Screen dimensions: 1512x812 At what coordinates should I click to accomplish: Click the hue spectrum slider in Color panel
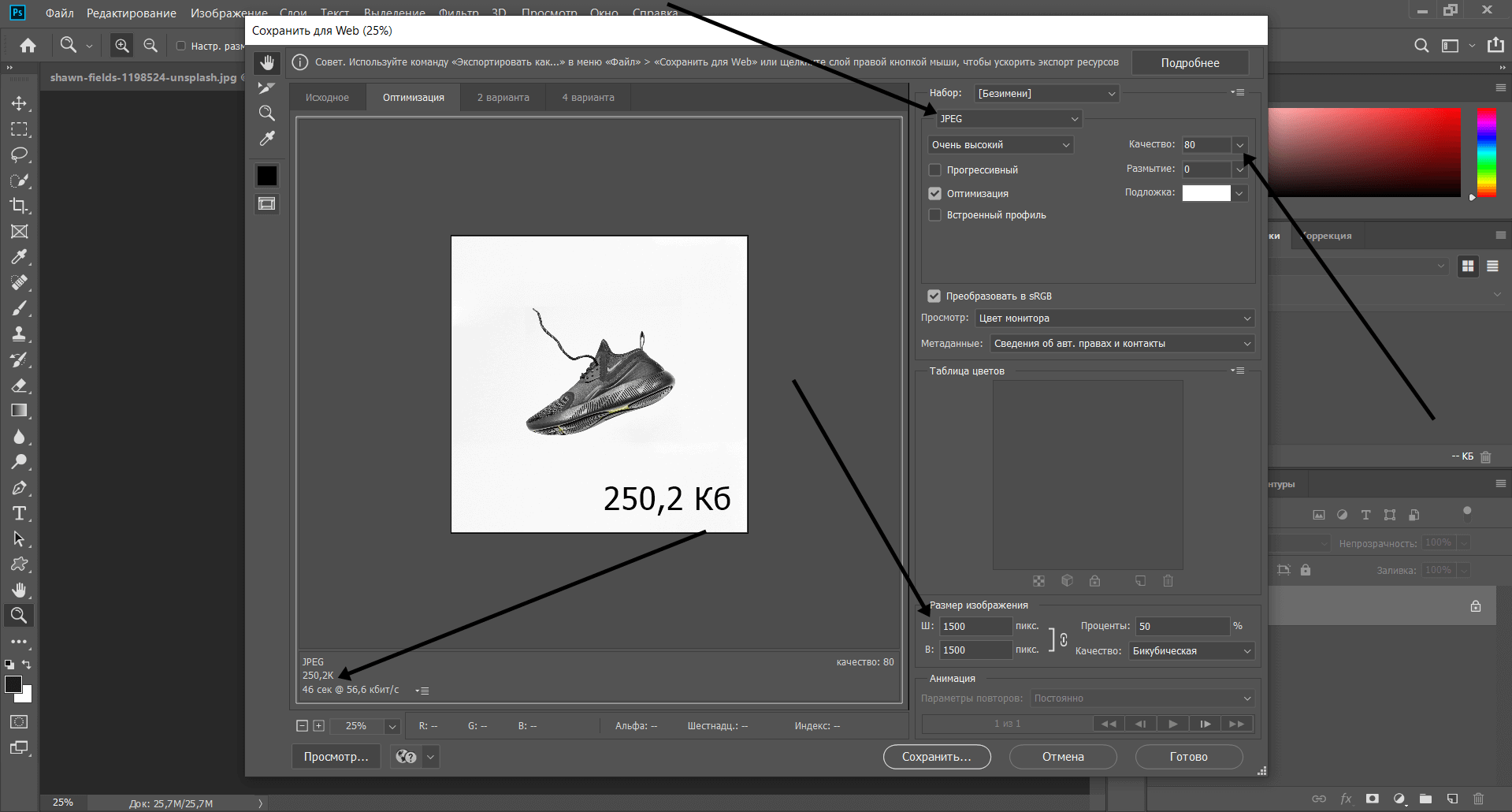click(x=1487, y=152)
